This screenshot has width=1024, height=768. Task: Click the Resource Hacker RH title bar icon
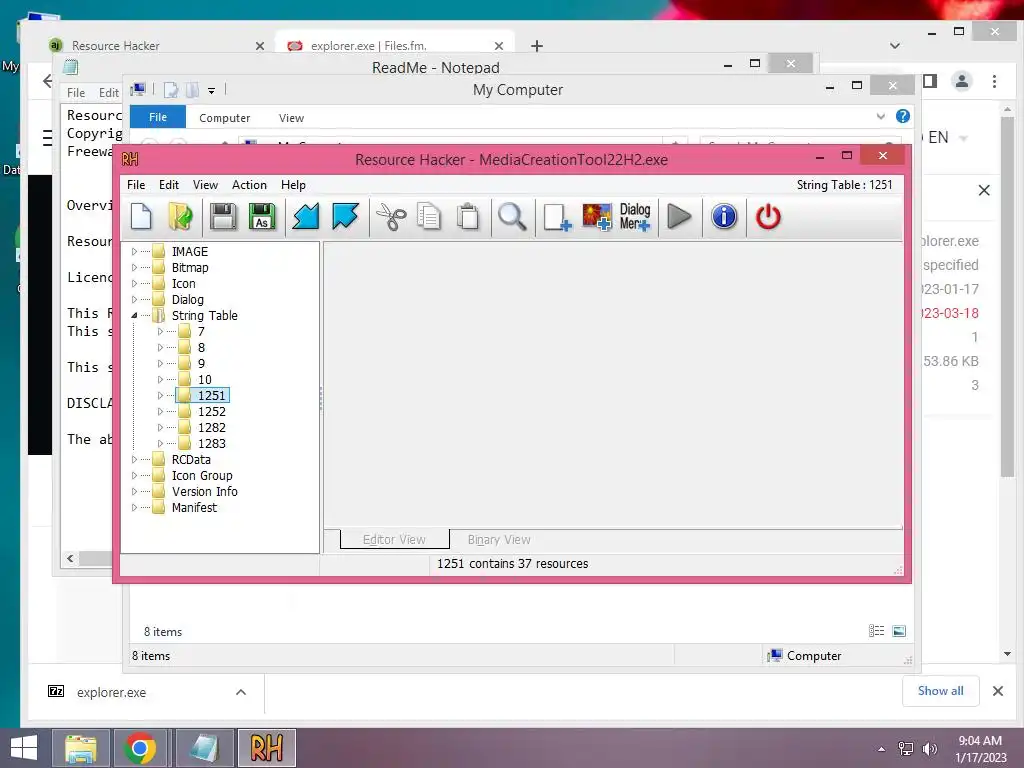pos(130,159)
